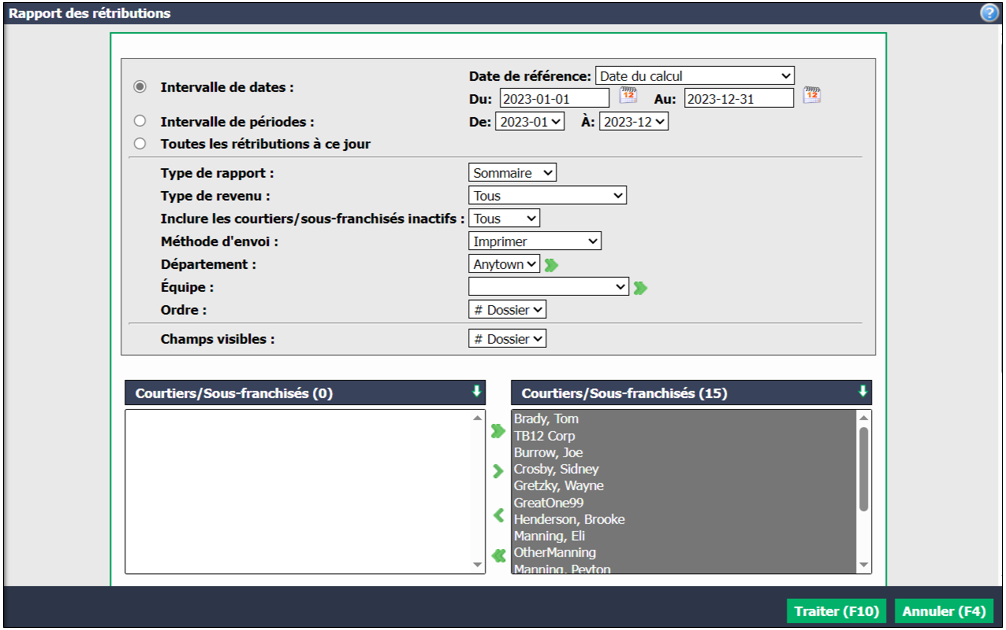
Task: Open Méthode d'envoi Imprimer dropdown
Action: coord(534,241)
